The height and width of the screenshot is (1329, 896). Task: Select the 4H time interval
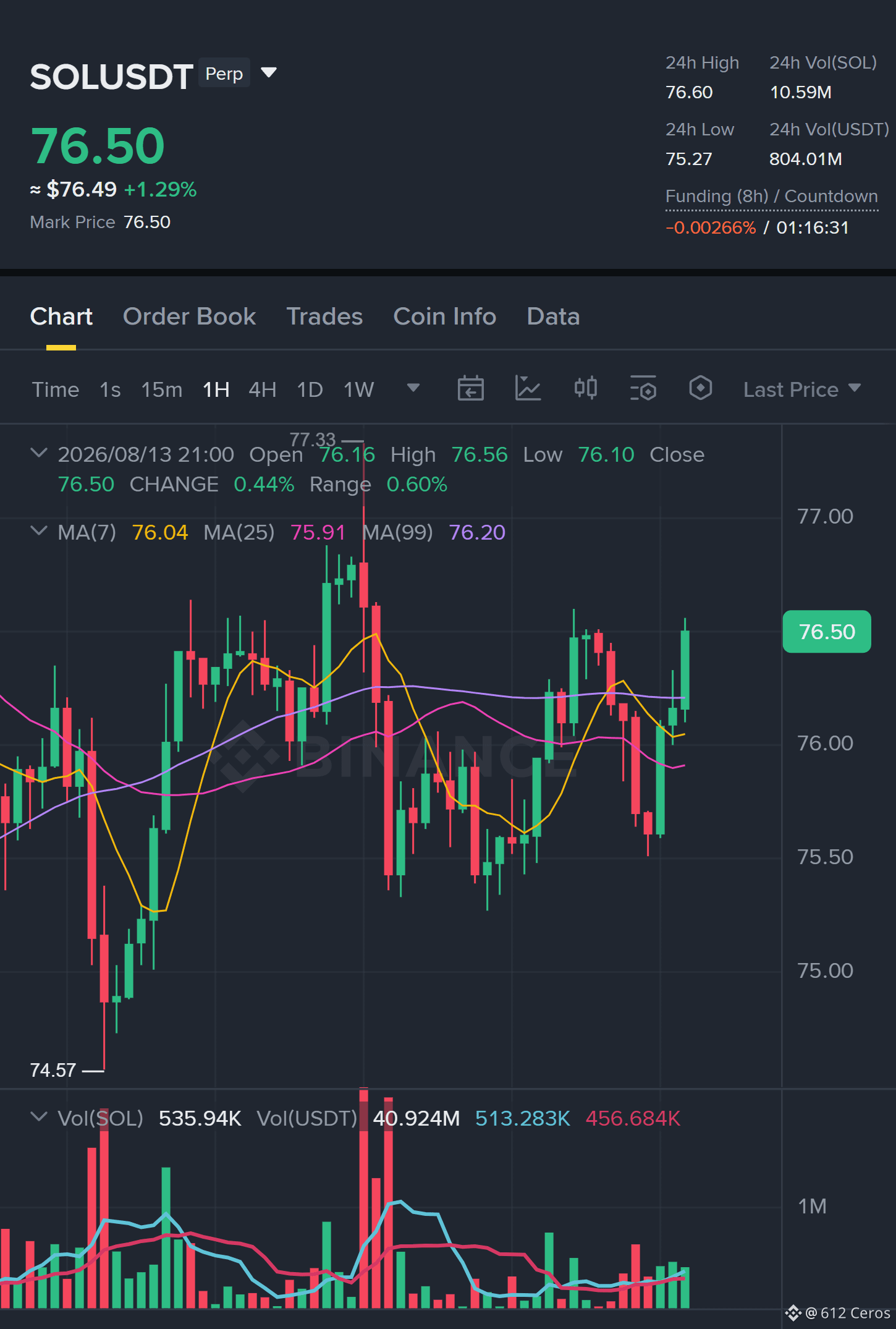point(263,389)
